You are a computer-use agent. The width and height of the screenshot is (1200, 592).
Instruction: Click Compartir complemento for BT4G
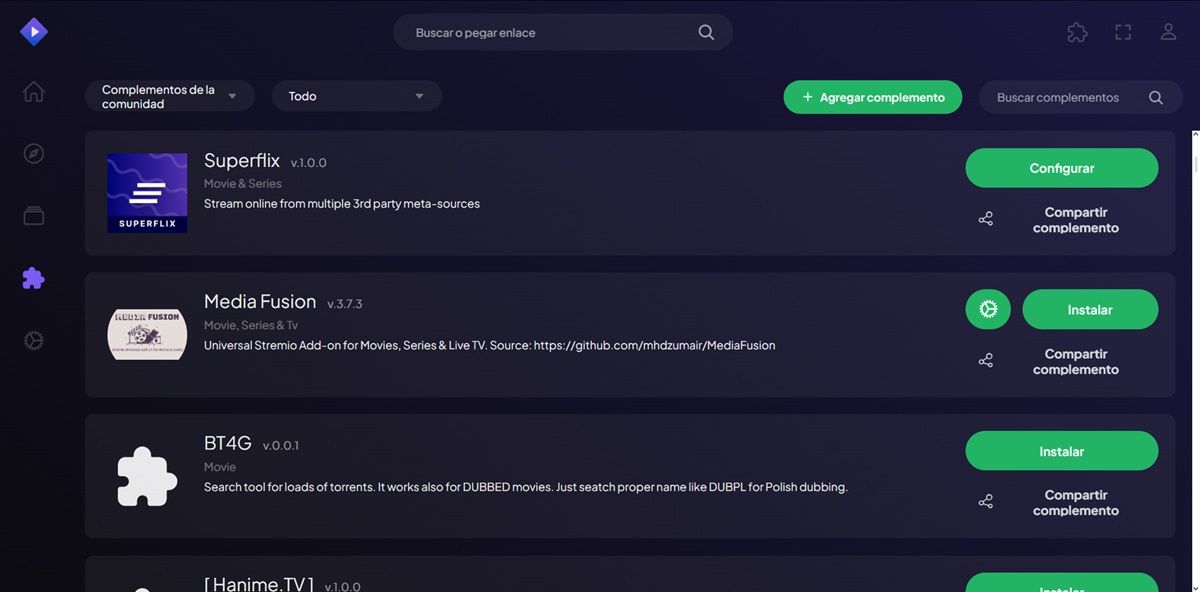pyautogui.click(x=1076, y=503)
